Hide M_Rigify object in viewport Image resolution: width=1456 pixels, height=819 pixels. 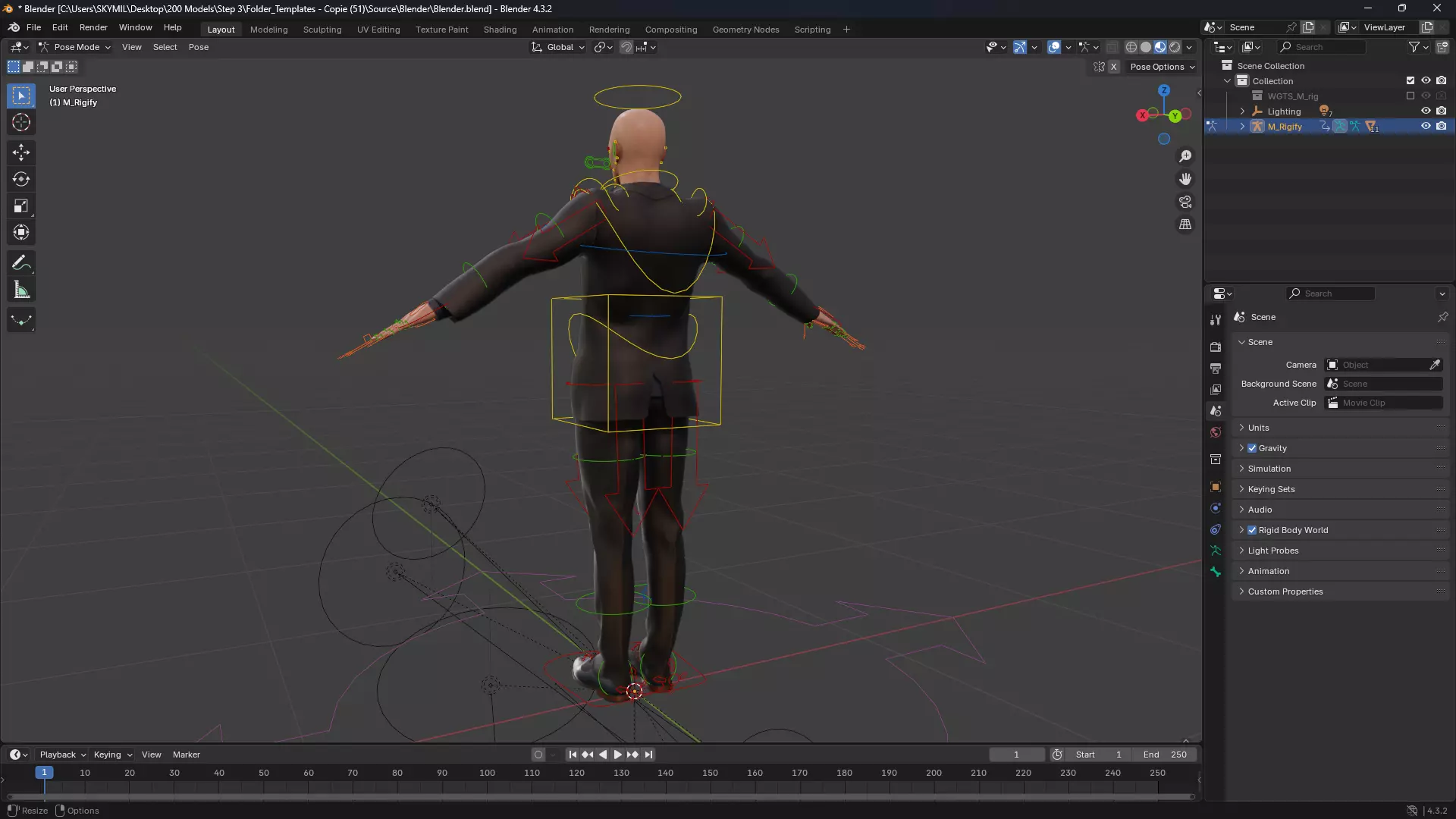click(1426, 126)
